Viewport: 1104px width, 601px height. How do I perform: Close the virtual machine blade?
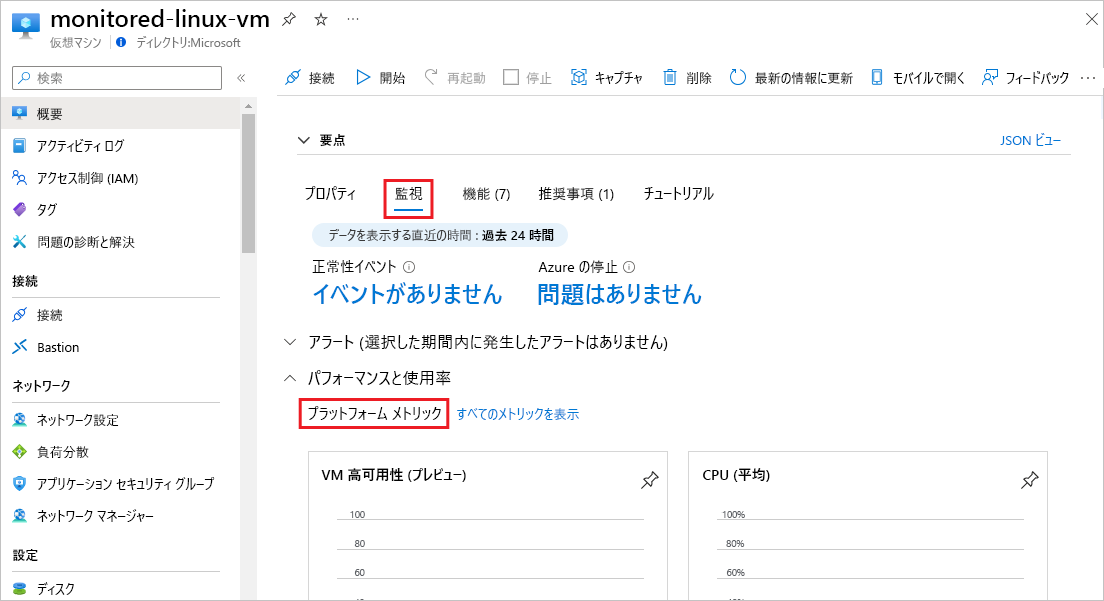1091,20
